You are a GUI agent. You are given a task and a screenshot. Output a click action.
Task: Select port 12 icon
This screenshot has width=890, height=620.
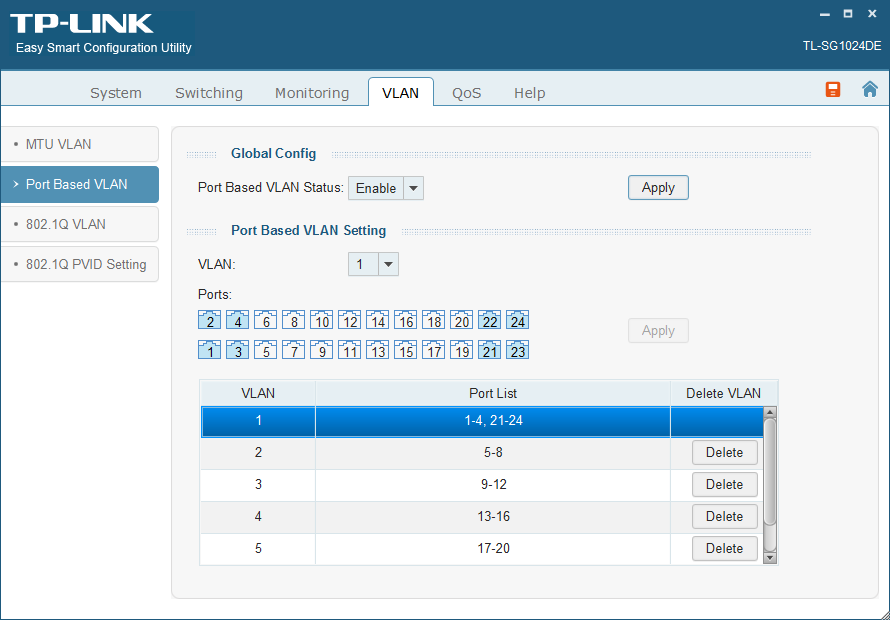click(x=350, y=320)
